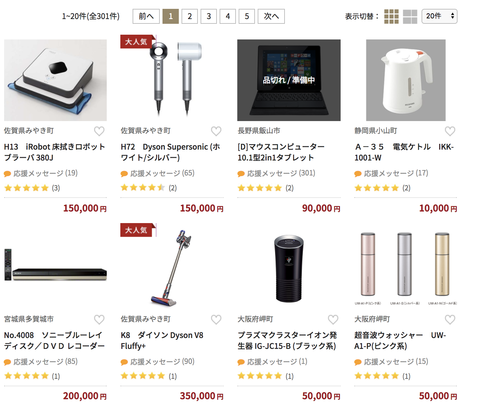The image size is (480, 404).
Task: Click the 次へ next page button
Action: (271, 16)
